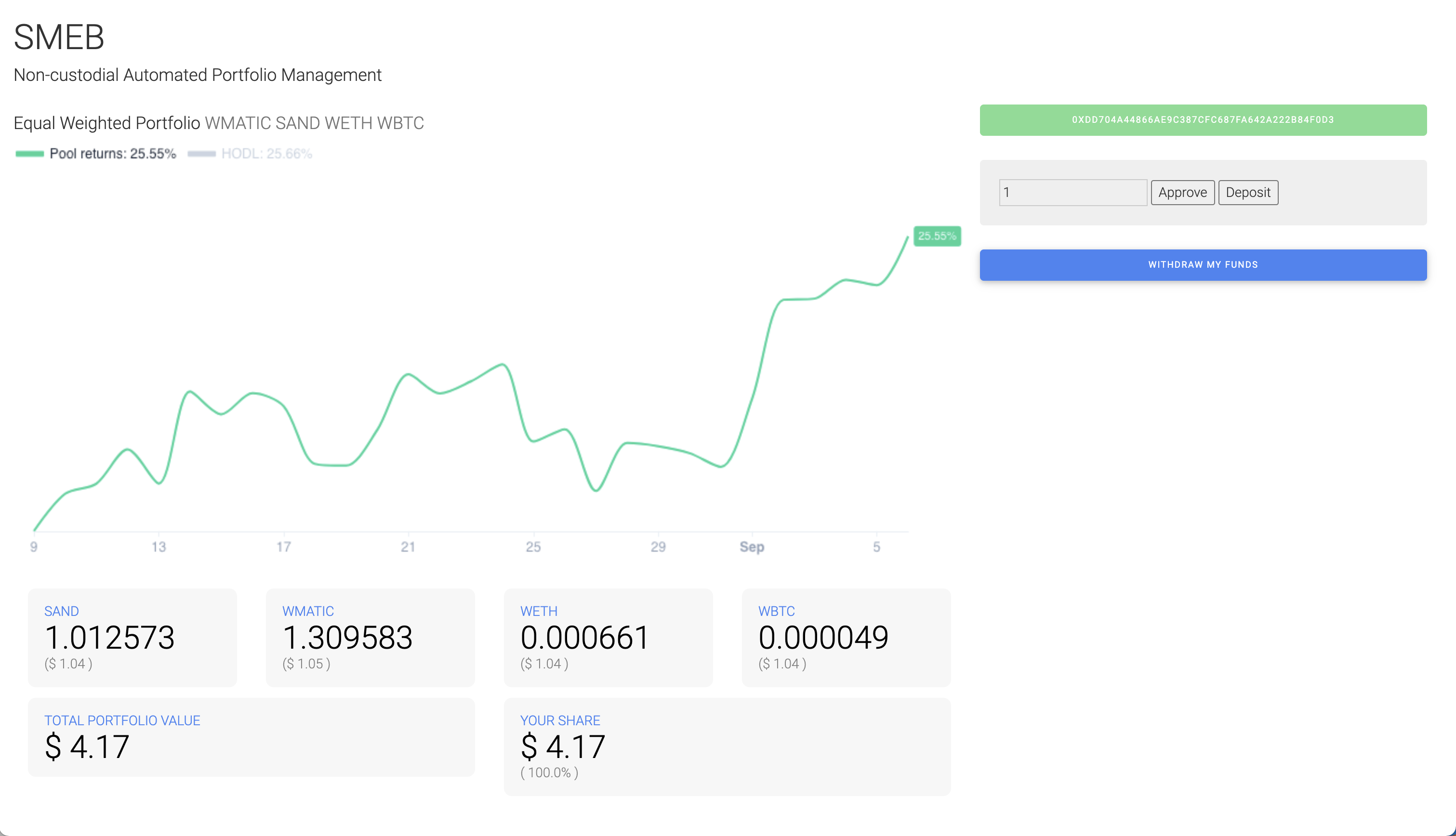Click the Deposit button
This screenshot has width=1456, height=836.
click(x=1247, y=192)
